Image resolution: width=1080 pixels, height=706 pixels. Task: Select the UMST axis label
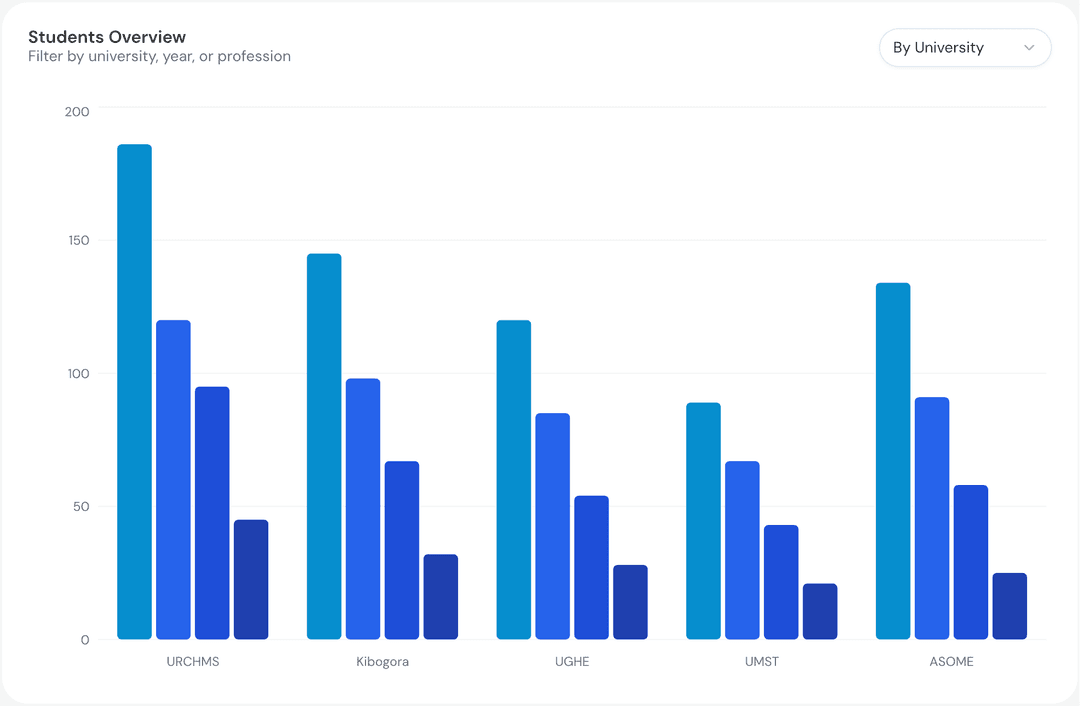click(x=762, y=662)
